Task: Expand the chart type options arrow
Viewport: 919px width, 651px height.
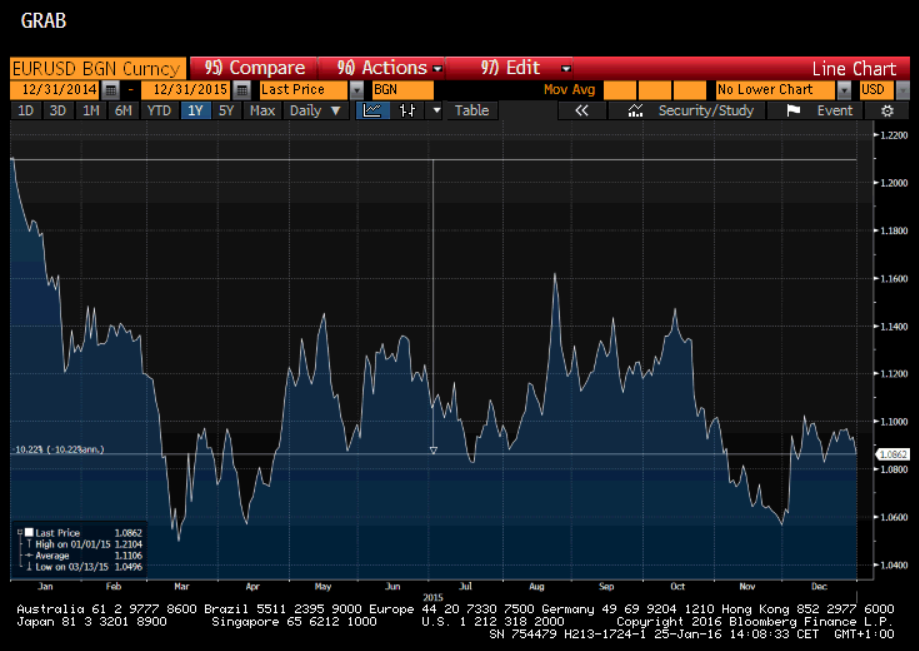Action: [436, 110]
